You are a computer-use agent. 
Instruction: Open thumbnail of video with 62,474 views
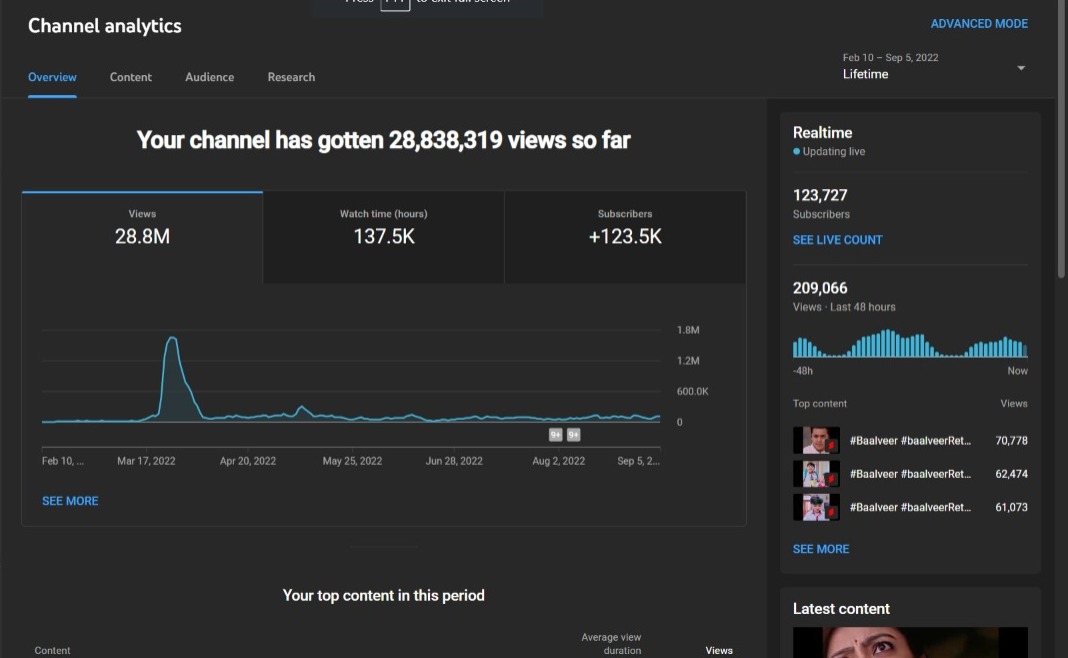pos(816,474)
